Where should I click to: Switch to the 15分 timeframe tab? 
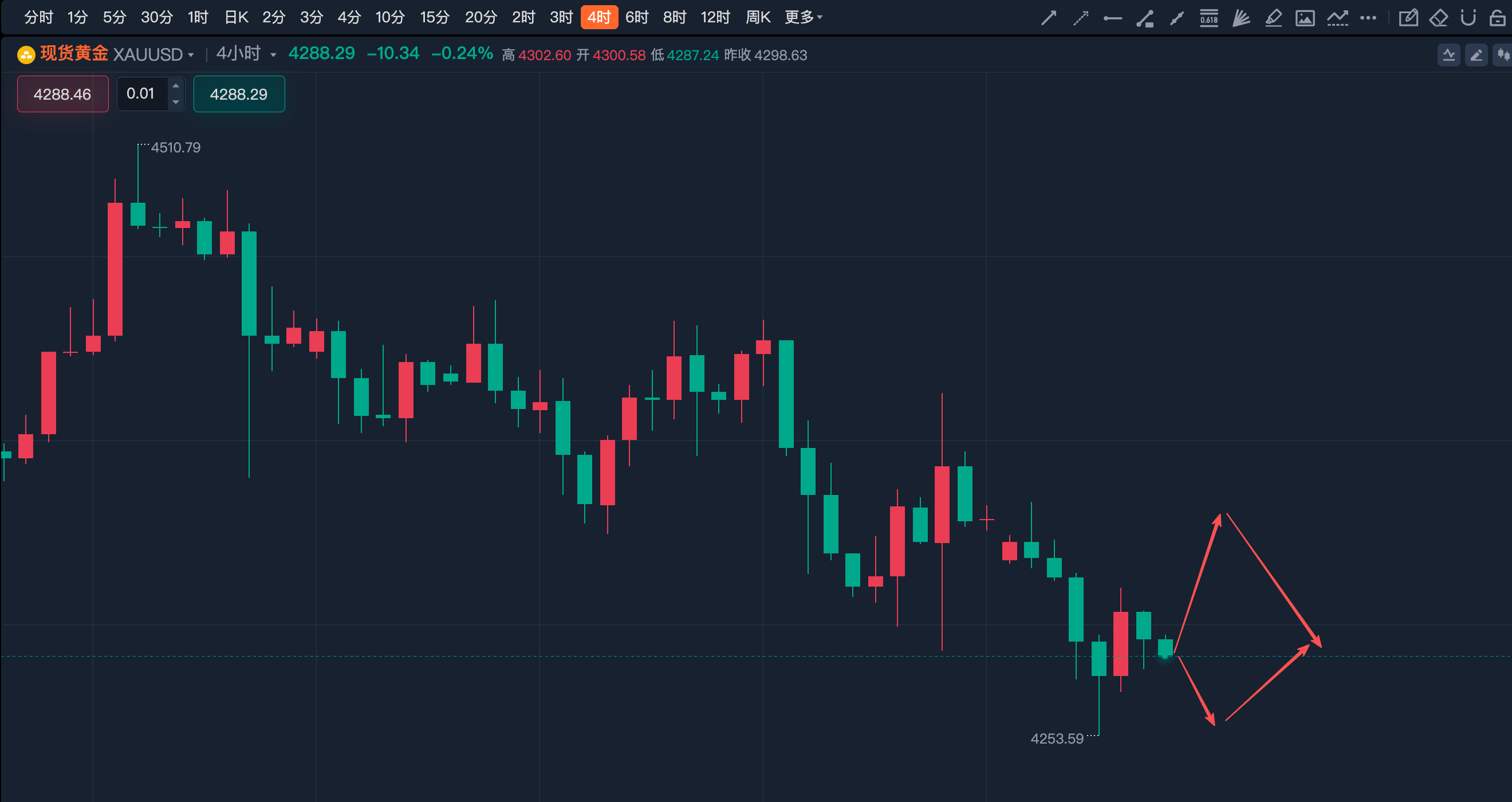pos(434,17)
